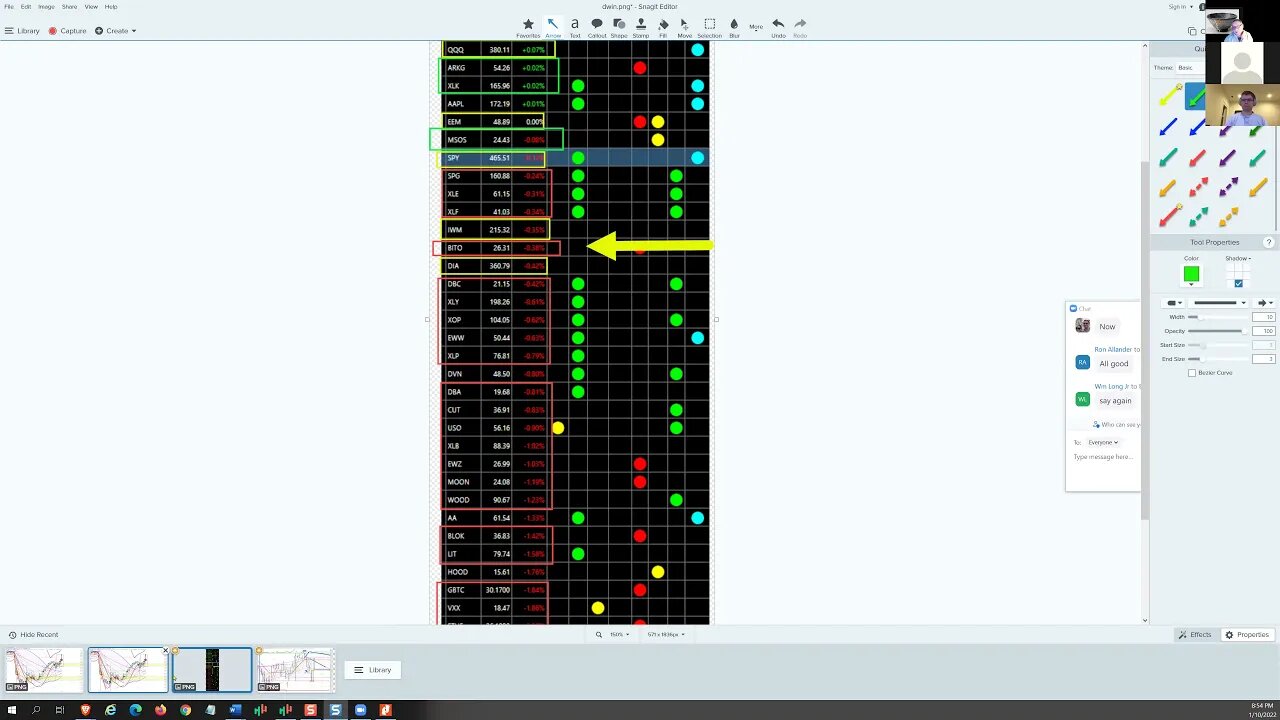Expand the Shadow options dropdown

tap(1238, 259)
